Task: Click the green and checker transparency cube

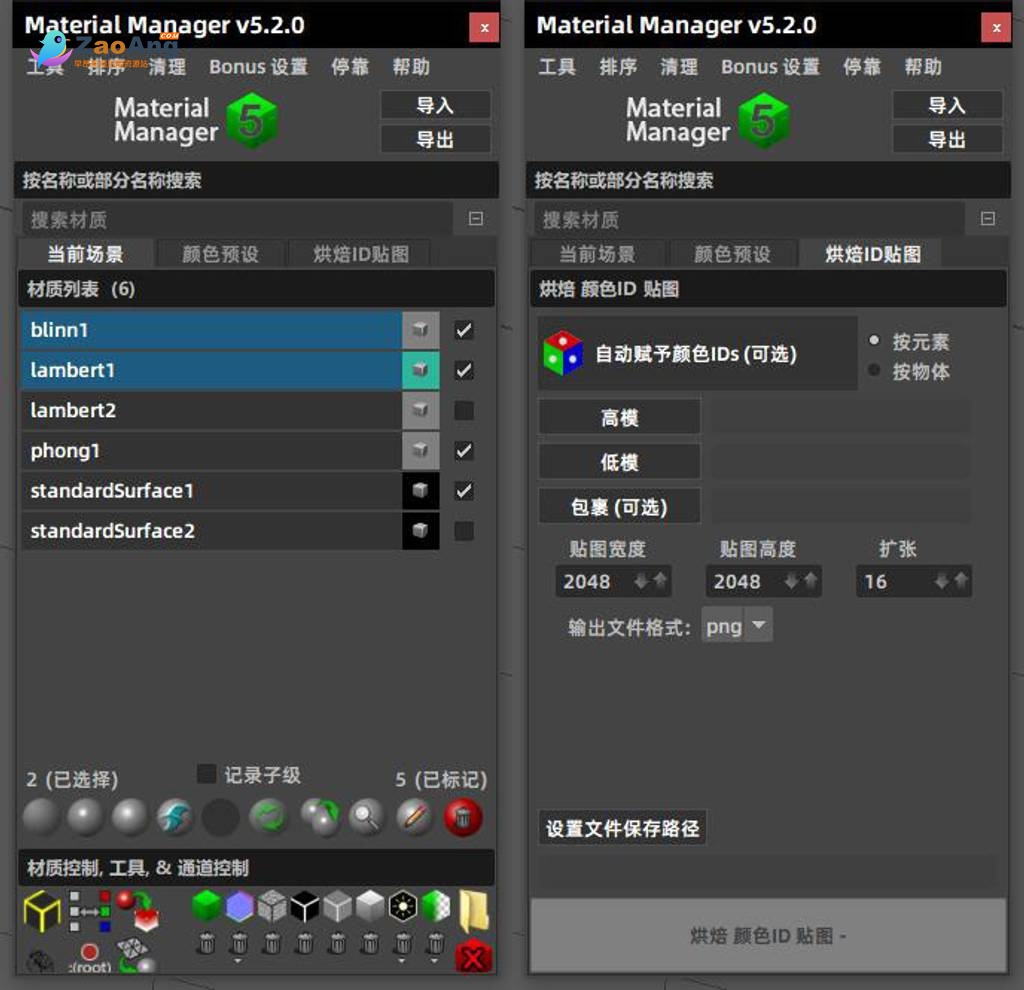Action: [x=436, y=906]
